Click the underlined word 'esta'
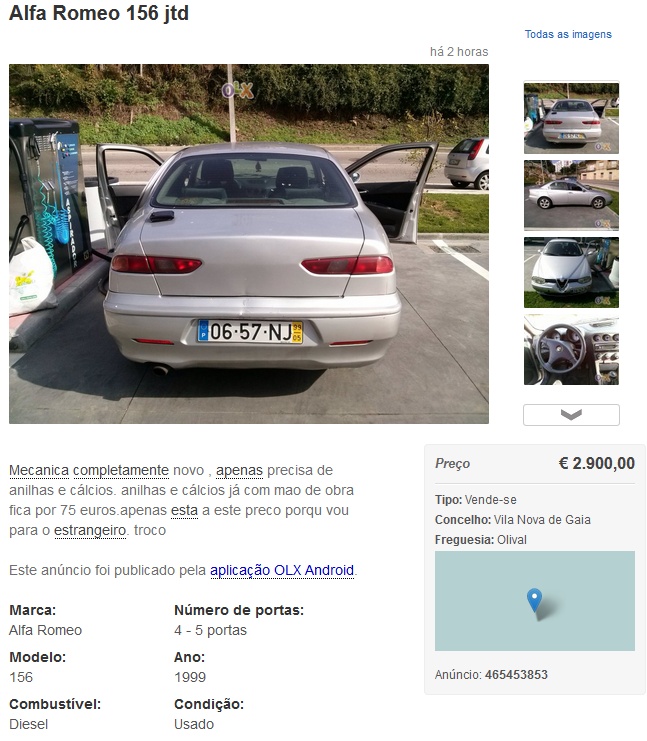Viewport: 647px width, 741px height. (x=184, y=510)
